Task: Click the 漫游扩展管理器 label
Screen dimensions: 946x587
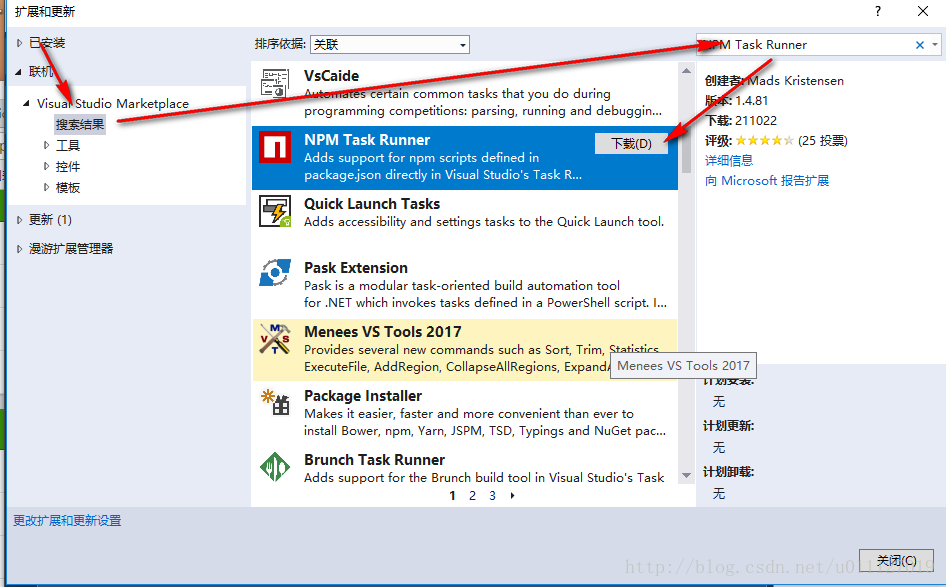Action: point(71,249)
